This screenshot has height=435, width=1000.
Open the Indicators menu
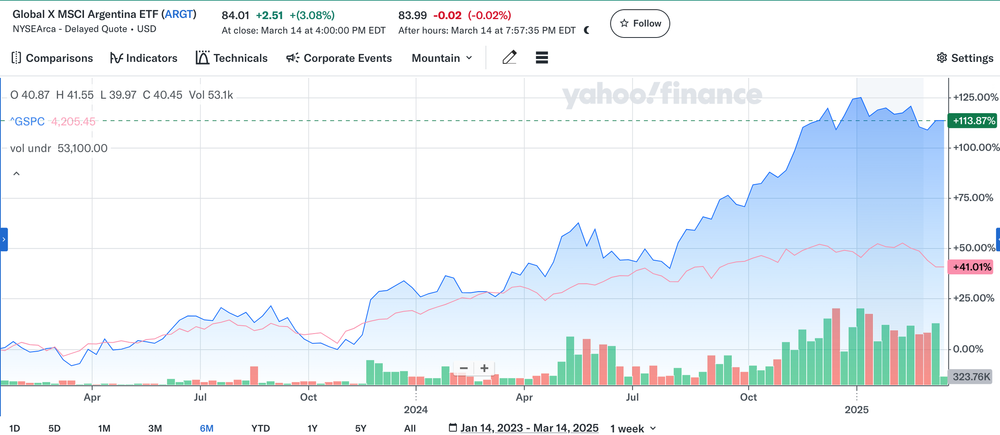143,58
